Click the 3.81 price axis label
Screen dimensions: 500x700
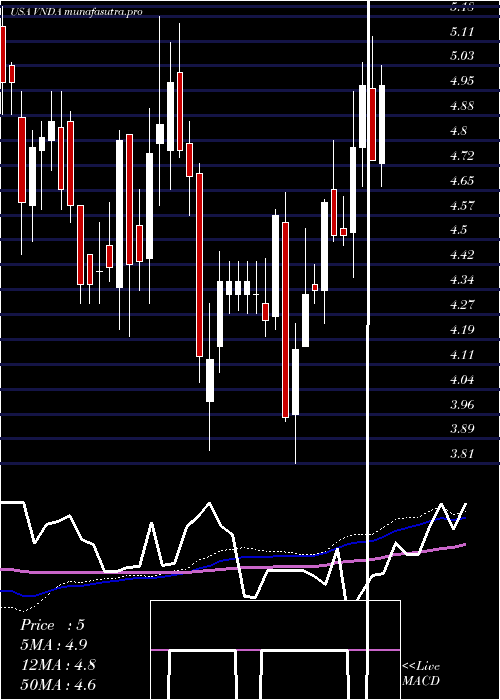point(462,454)
